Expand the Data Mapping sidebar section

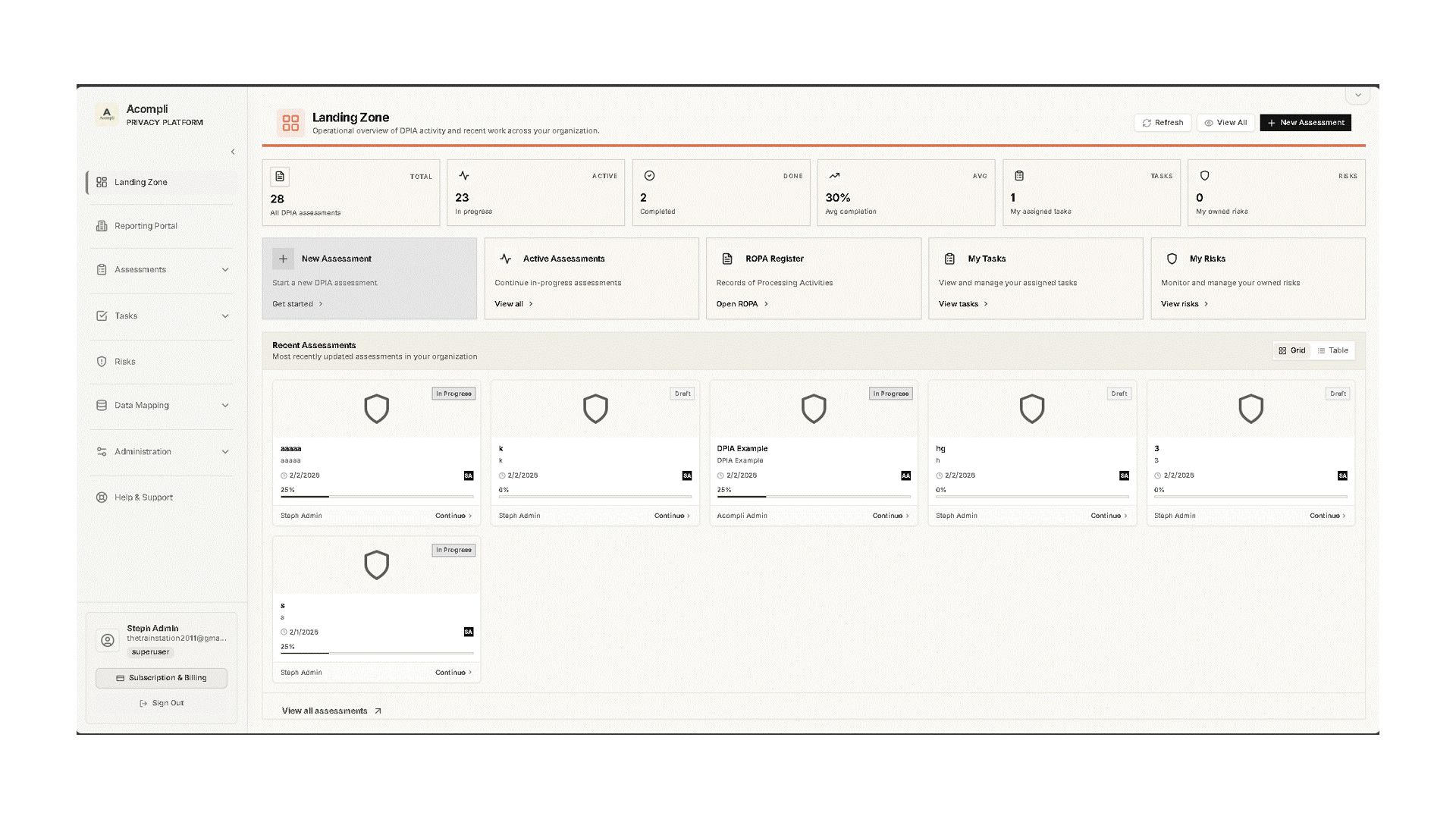coord(225,406)
